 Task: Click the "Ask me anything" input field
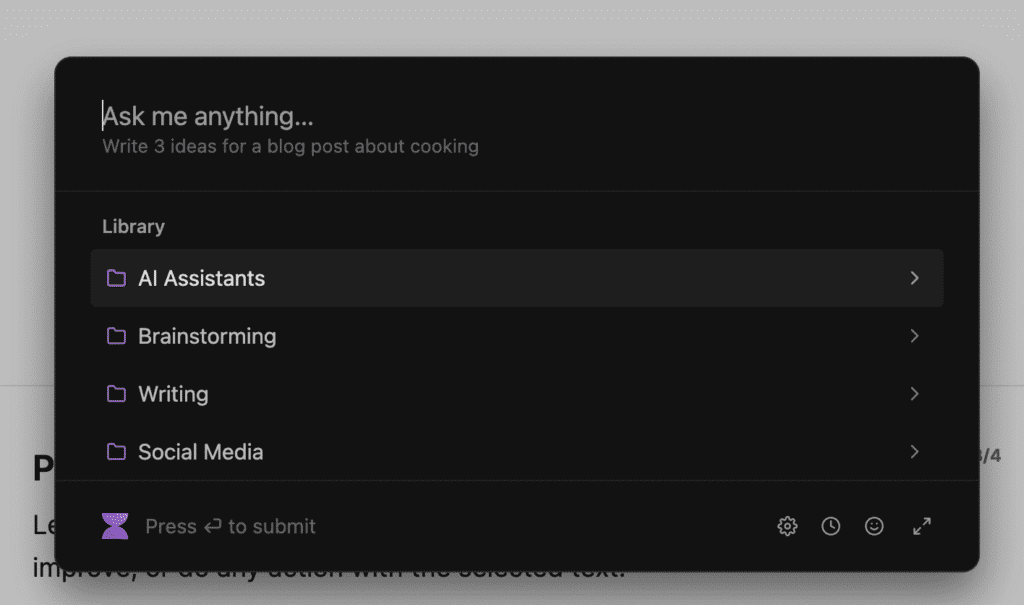click(x=400, y=117)
